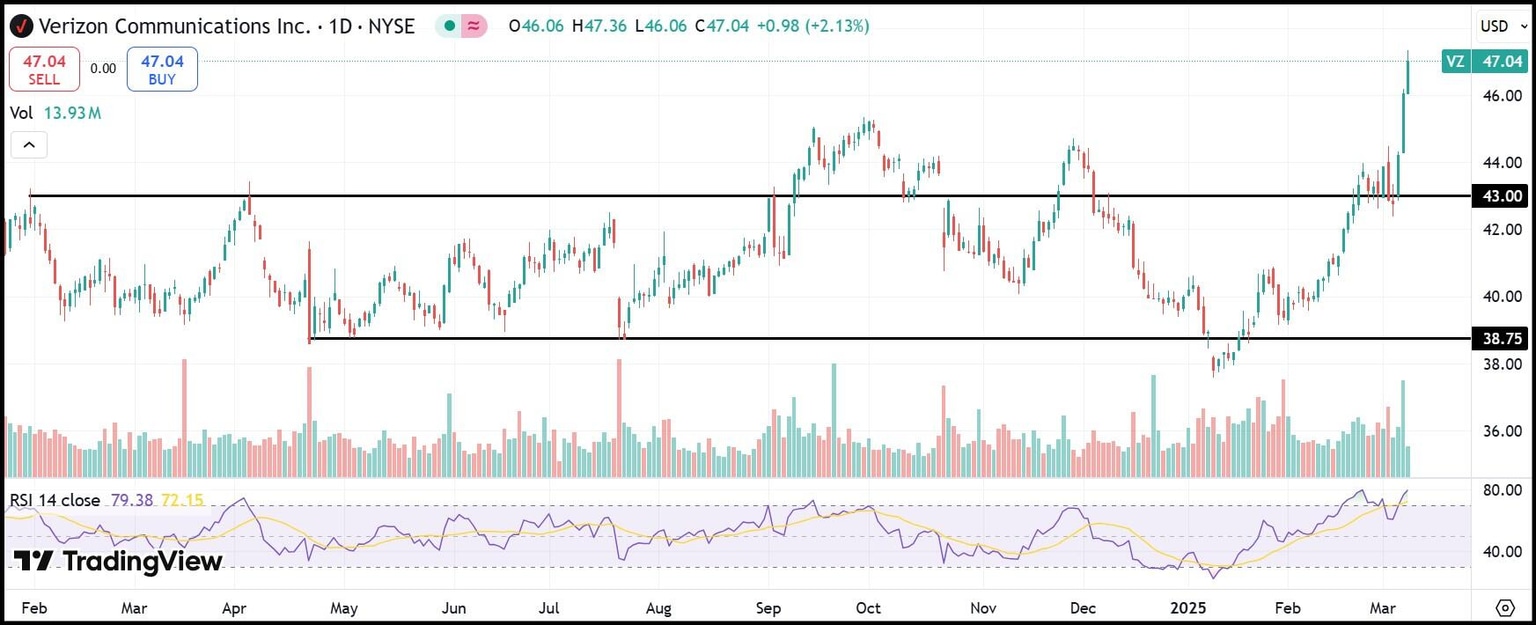Click the TradingView logo

[x=118, y=562]
